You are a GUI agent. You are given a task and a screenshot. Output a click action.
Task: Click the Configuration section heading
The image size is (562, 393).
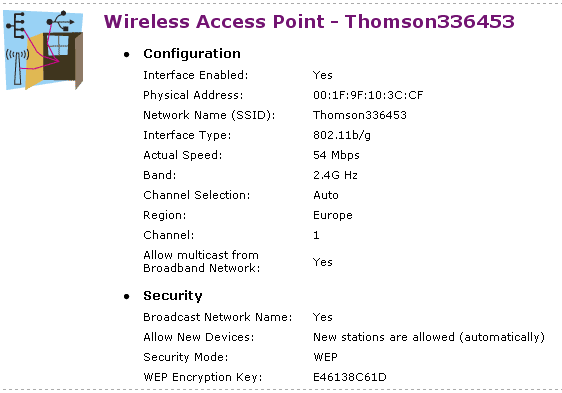192,54
